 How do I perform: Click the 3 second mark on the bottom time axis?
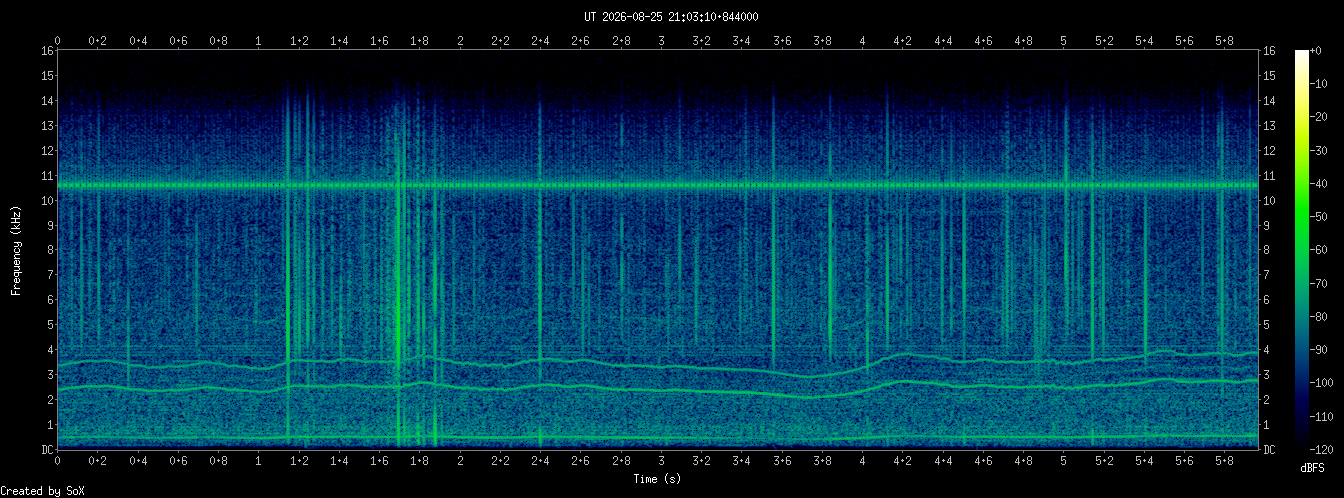tap(661, 462)
